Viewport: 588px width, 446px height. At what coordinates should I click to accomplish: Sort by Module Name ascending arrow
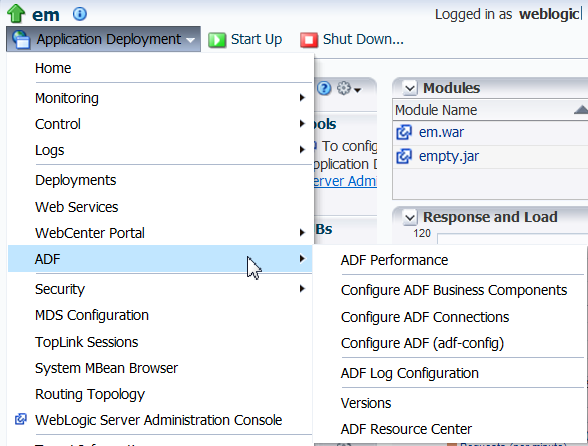tap(580, 110)
